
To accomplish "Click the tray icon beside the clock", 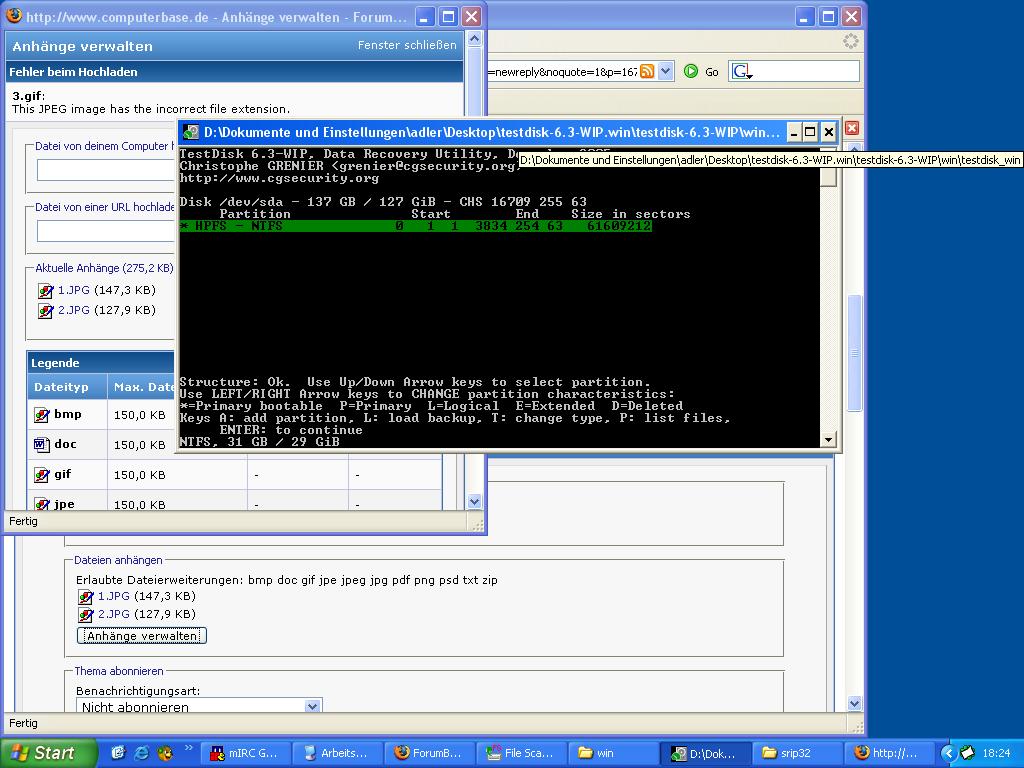I will coord(967,753).
